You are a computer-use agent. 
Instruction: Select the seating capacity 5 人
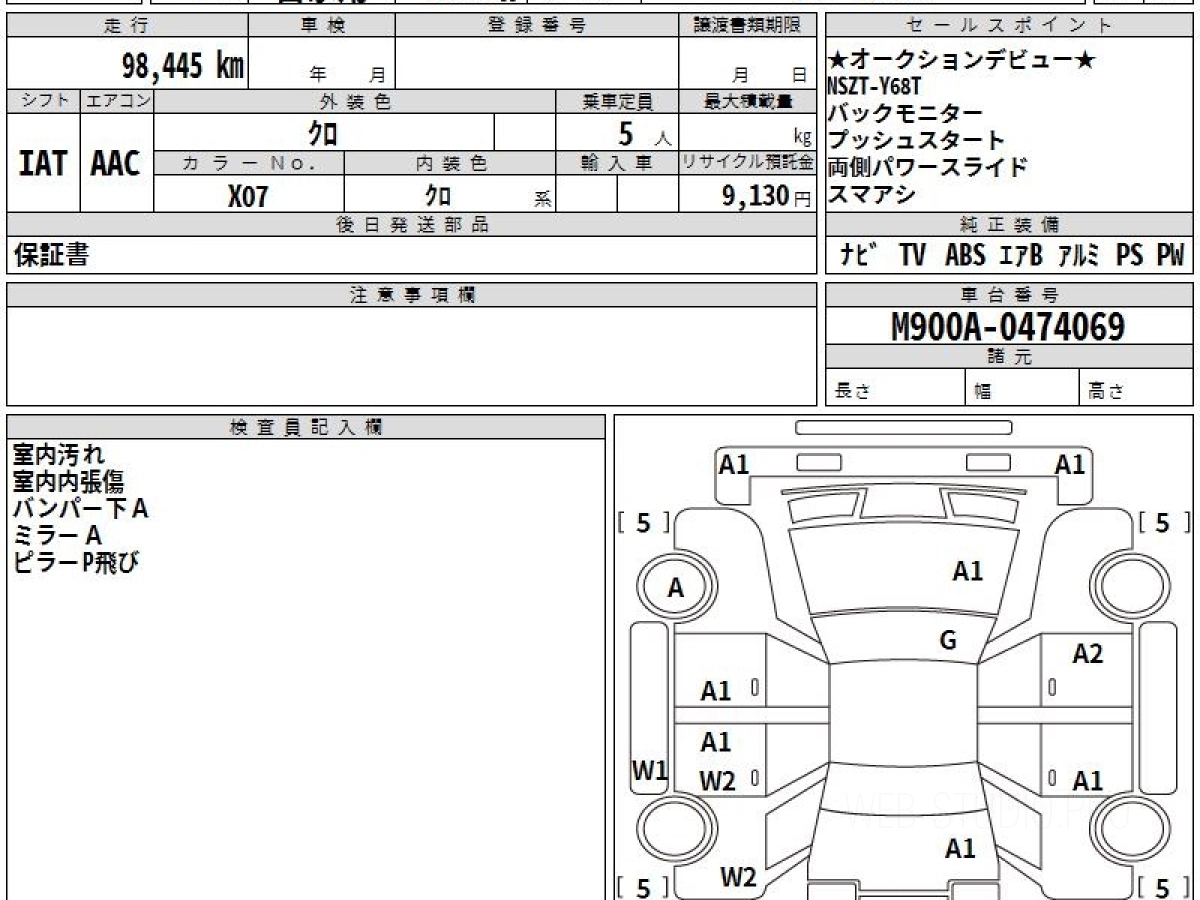pyautogui.click(x=643, y=133)
